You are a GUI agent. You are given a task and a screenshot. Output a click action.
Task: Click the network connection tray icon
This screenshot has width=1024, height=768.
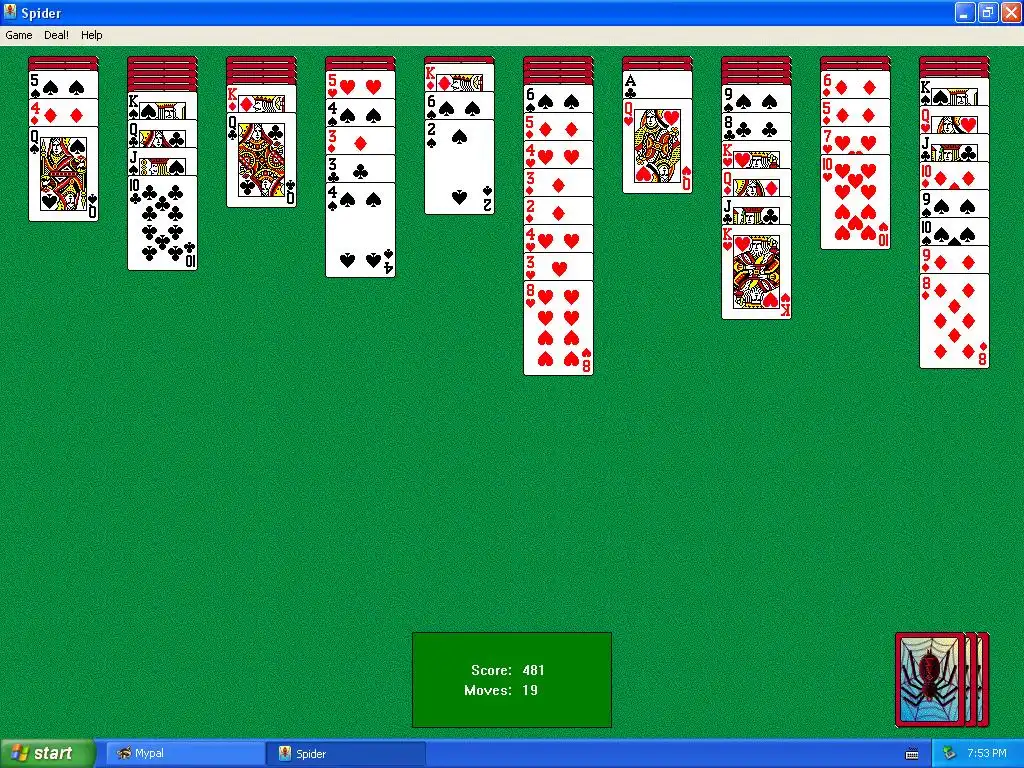pyautogui.click(x=949, y=754)
